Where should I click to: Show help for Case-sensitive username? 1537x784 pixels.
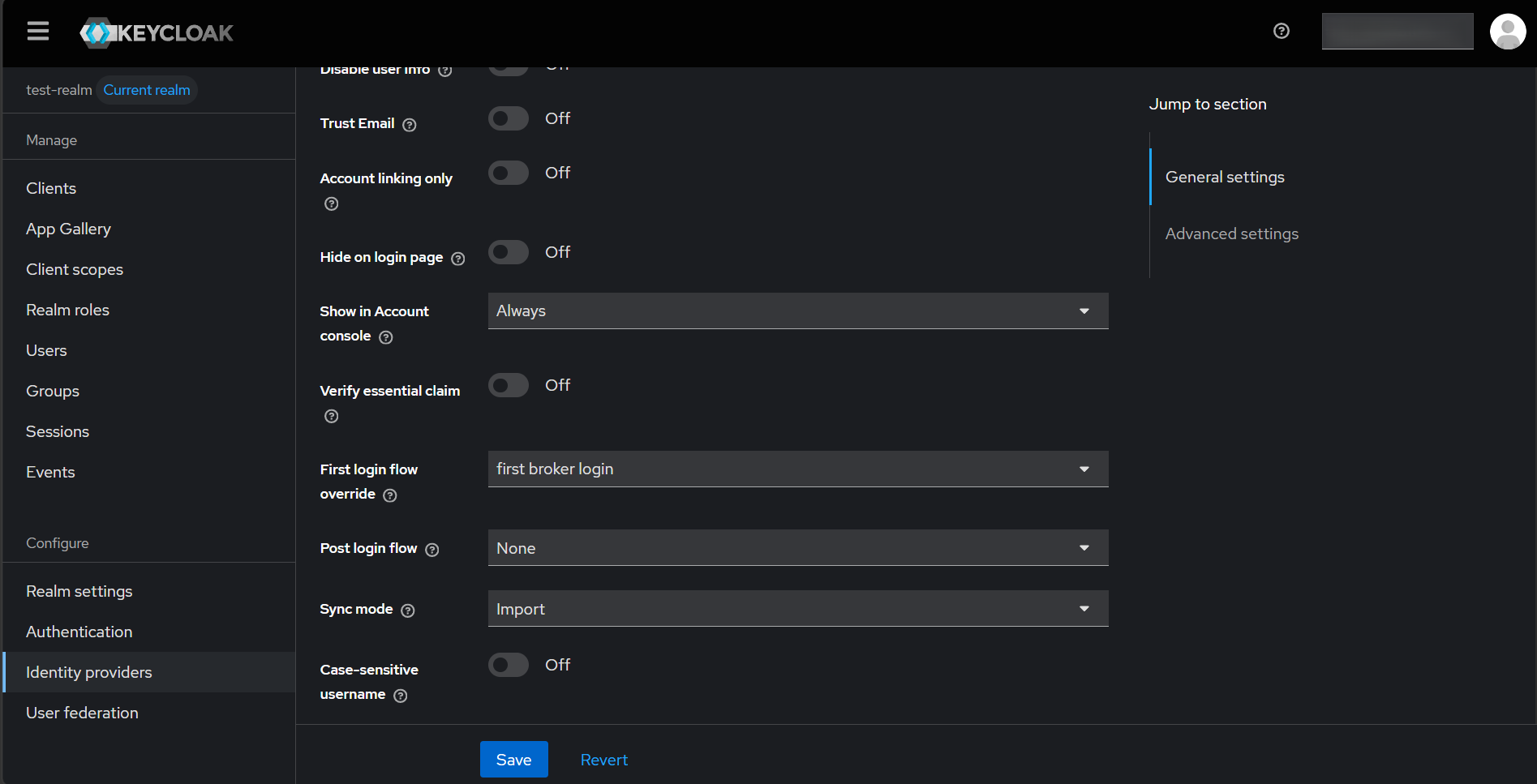401,696
